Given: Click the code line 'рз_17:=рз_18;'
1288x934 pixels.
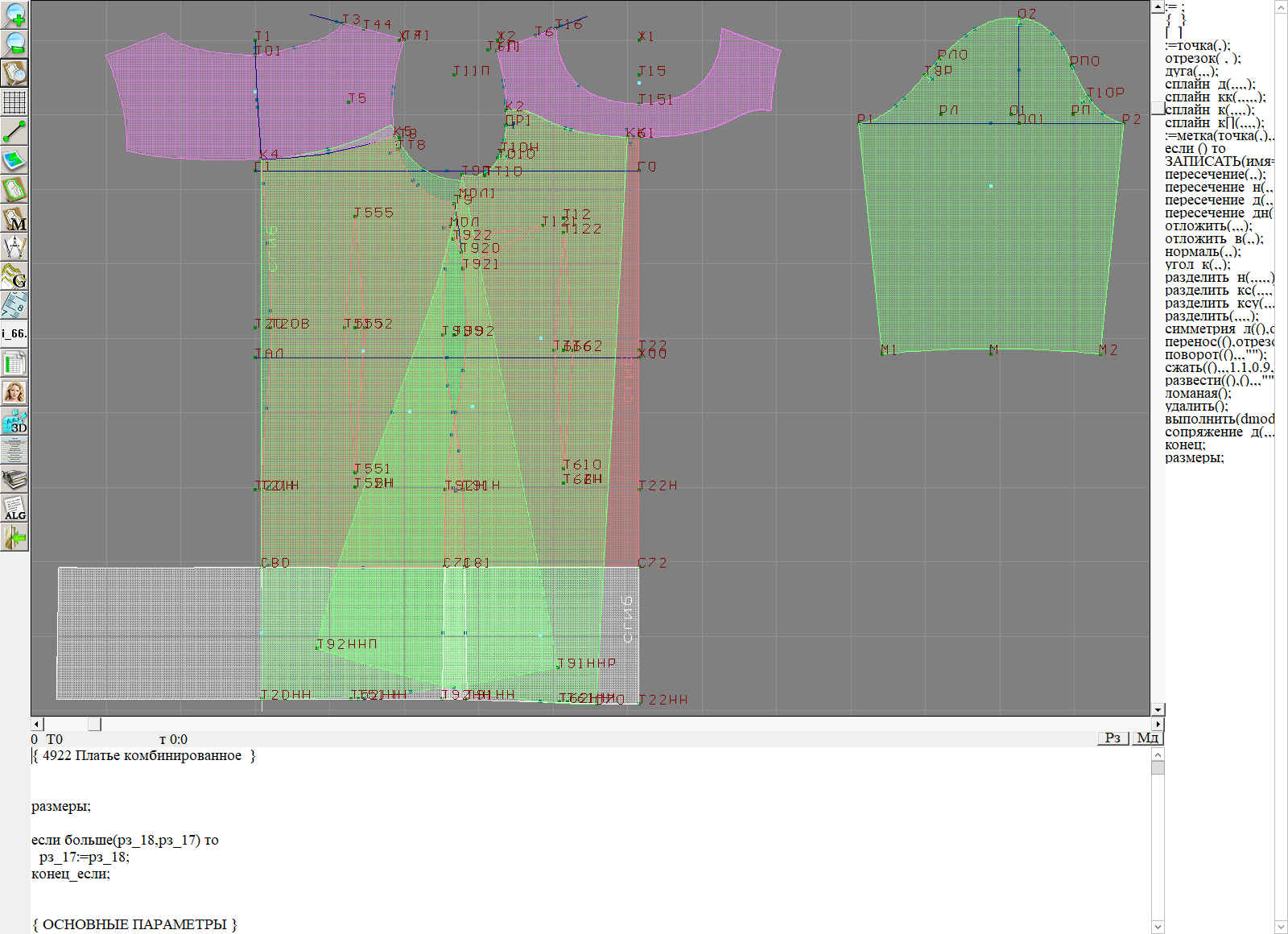Looking at the screenshot, I should pyautogui.click(x=84, y=857).
